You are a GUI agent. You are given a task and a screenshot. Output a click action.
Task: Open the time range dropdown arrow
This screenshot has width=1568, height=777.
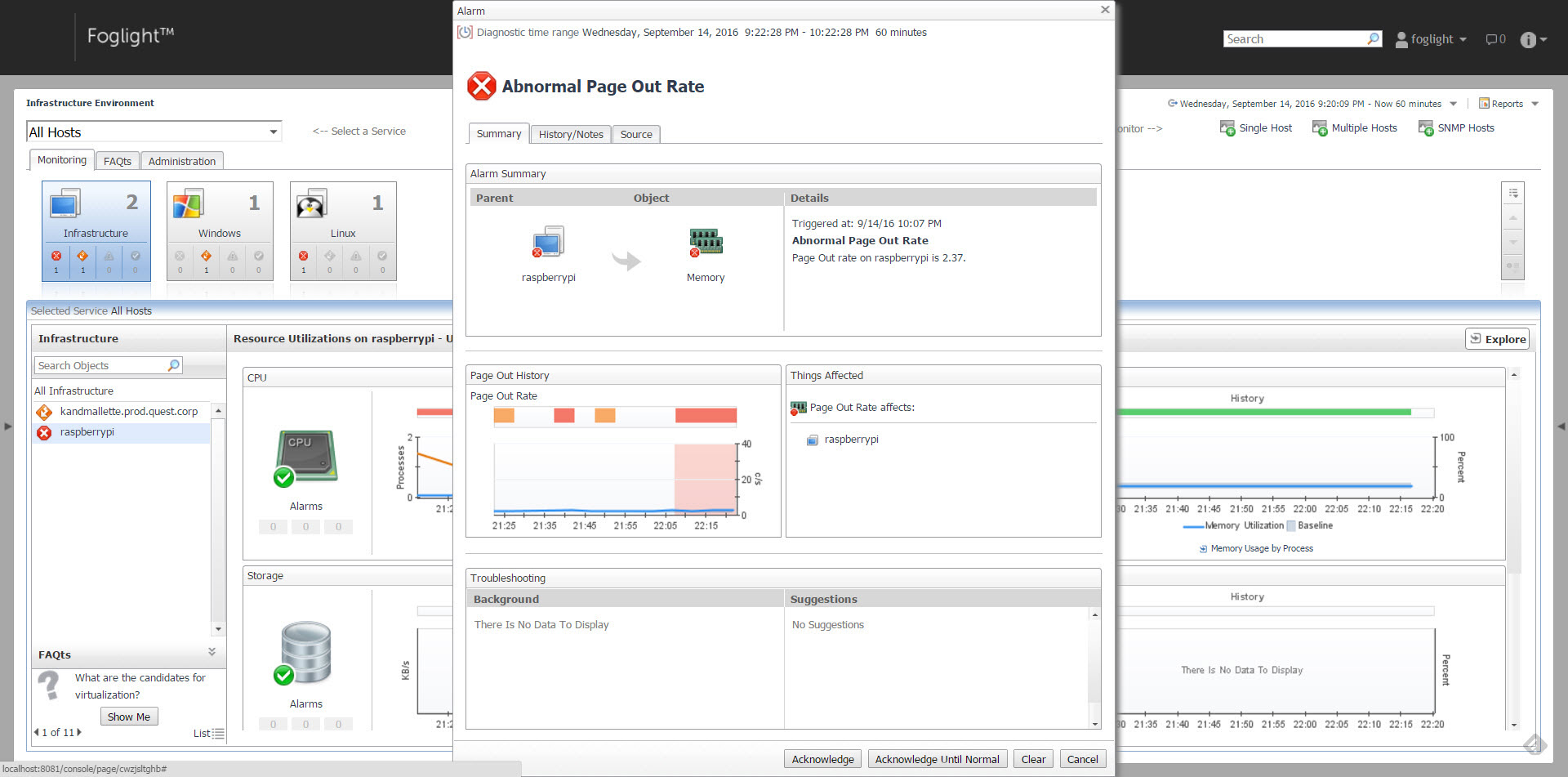pyautogui.click(x=1453, y=104)
